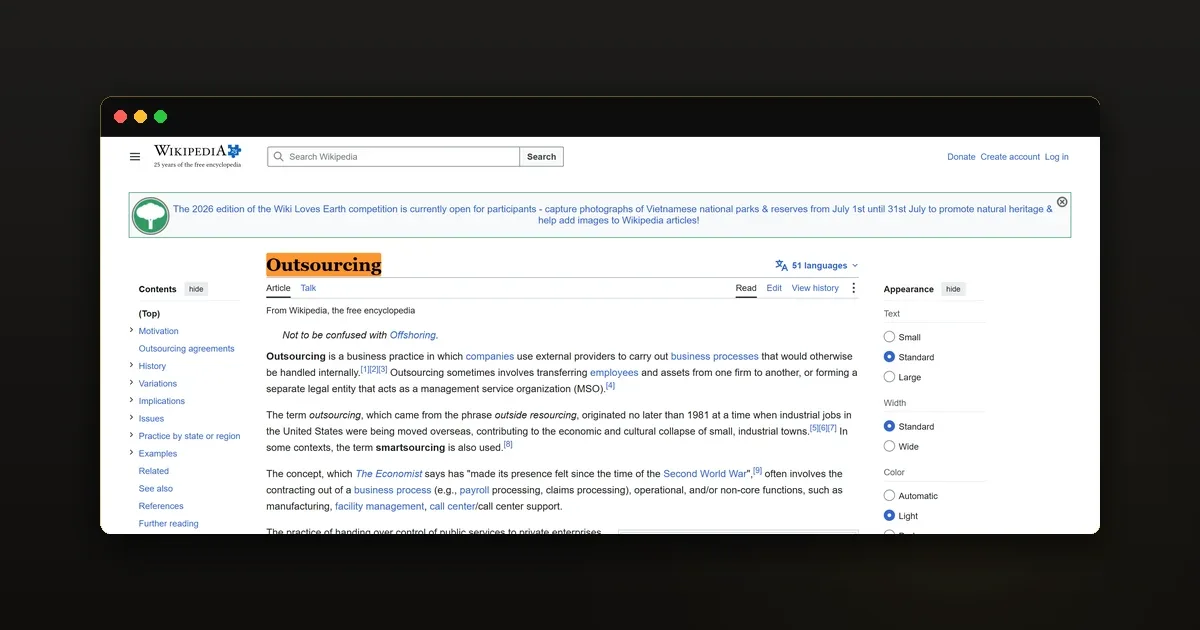Click the search magnifier icon
The image size is (1200, 630).
pos(280,157)
